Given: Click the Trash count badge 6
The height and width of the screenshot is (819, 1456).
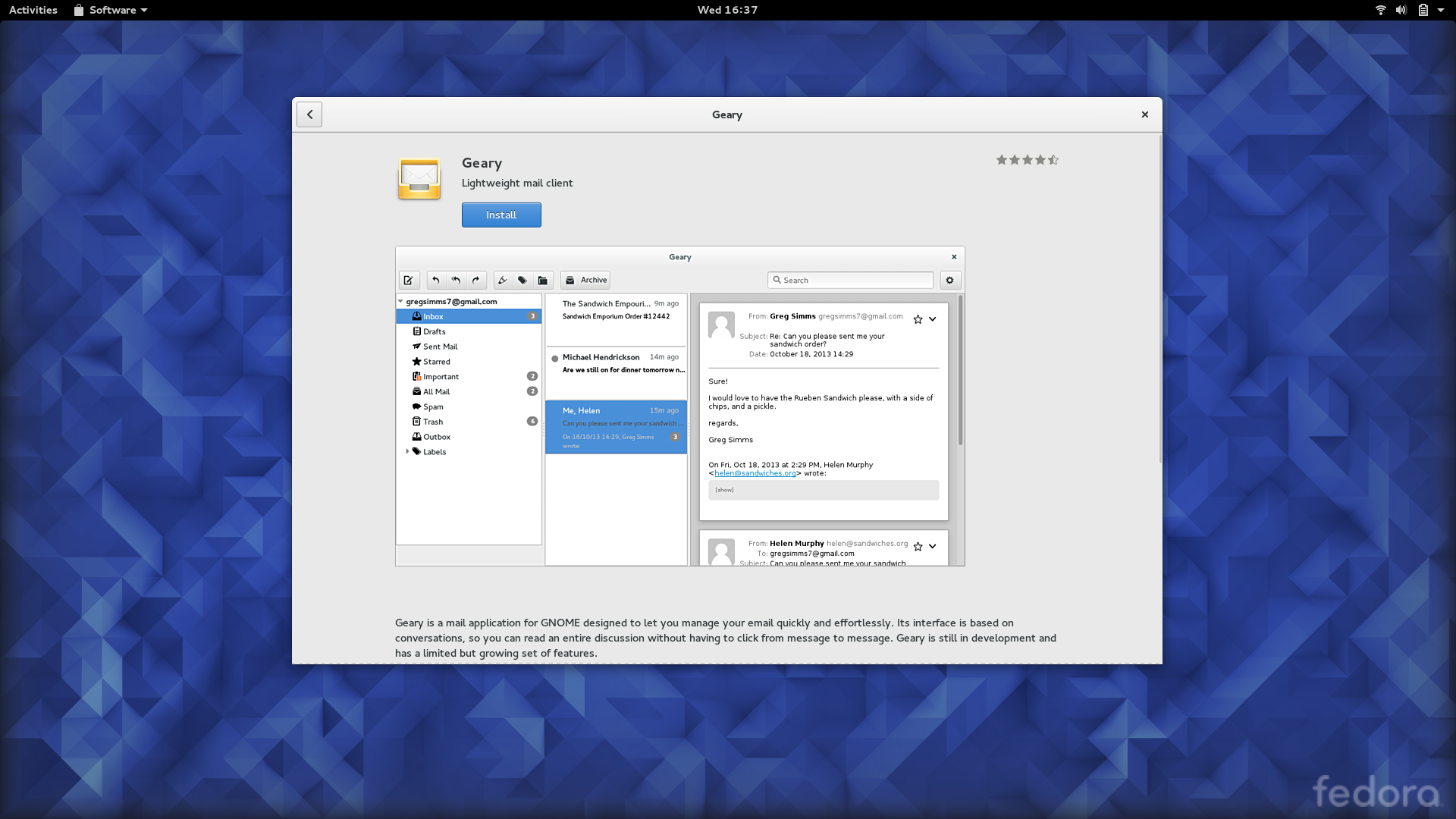Looking at the screenshot, I should (532, 422).
